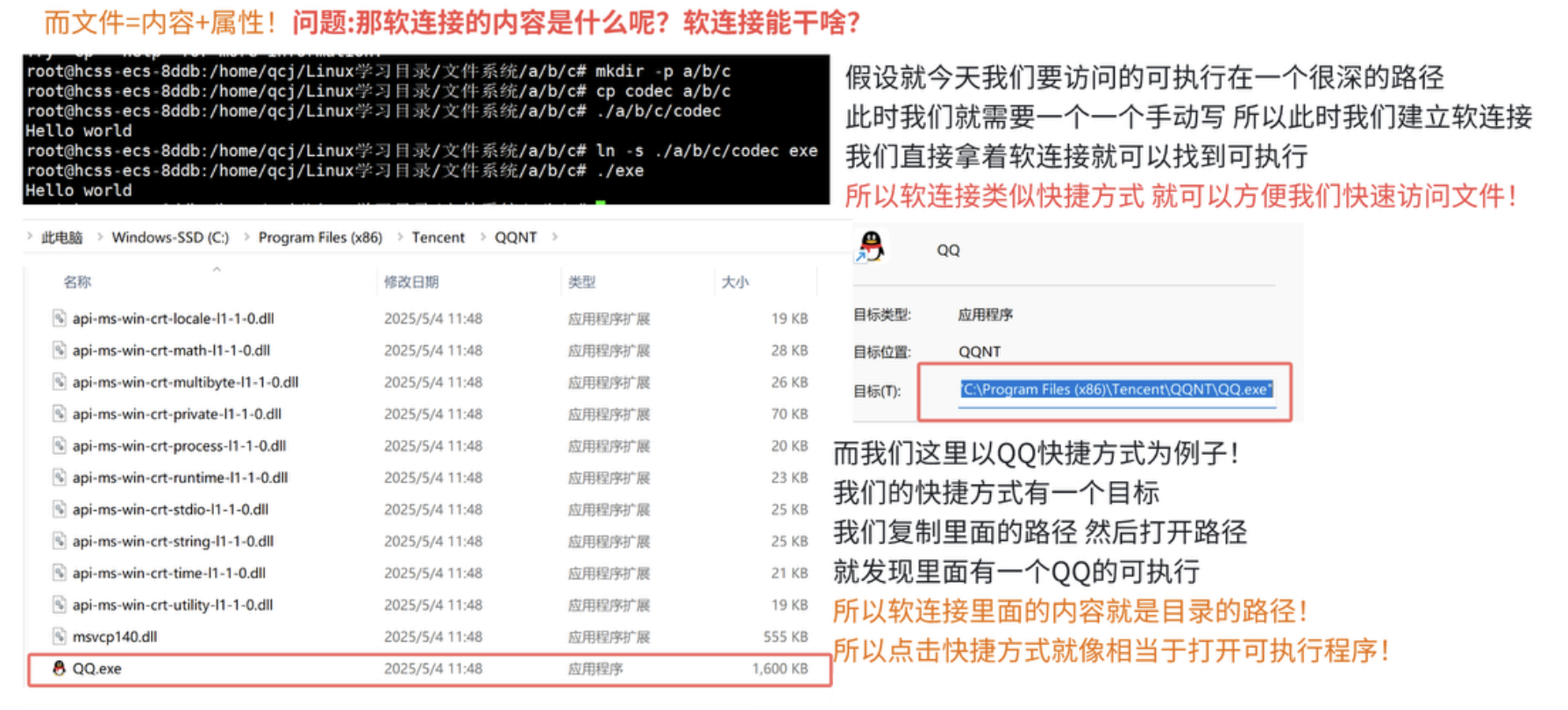
Task: Open Program Files (x86) breadcrumb segment
Action: pos(320,238)
